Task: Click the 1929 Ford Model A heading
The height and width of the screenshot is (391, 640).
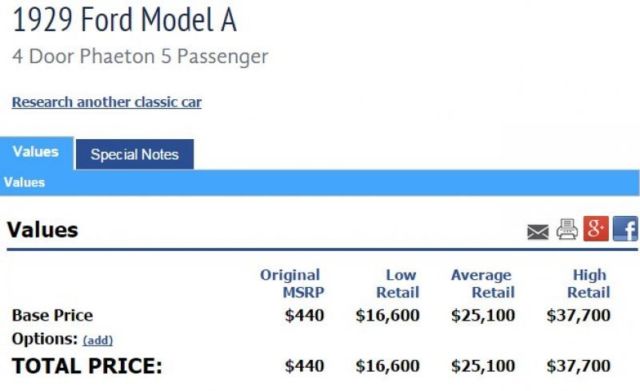Action: pyautogui.click(x=124, y=20)
